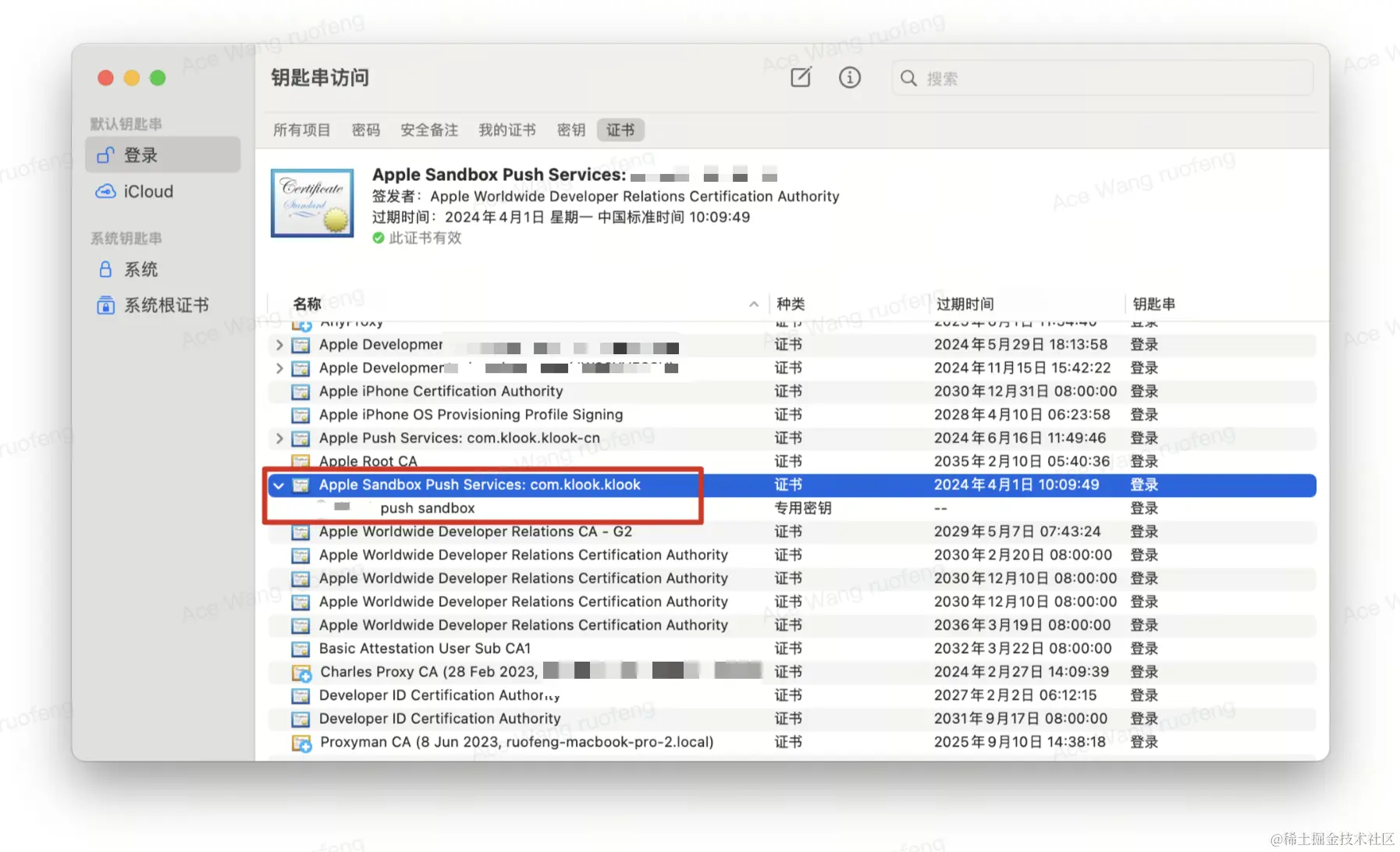The image size is (1400, 852).
Task: Switch to the 密钥 tab
Action: 571,130
